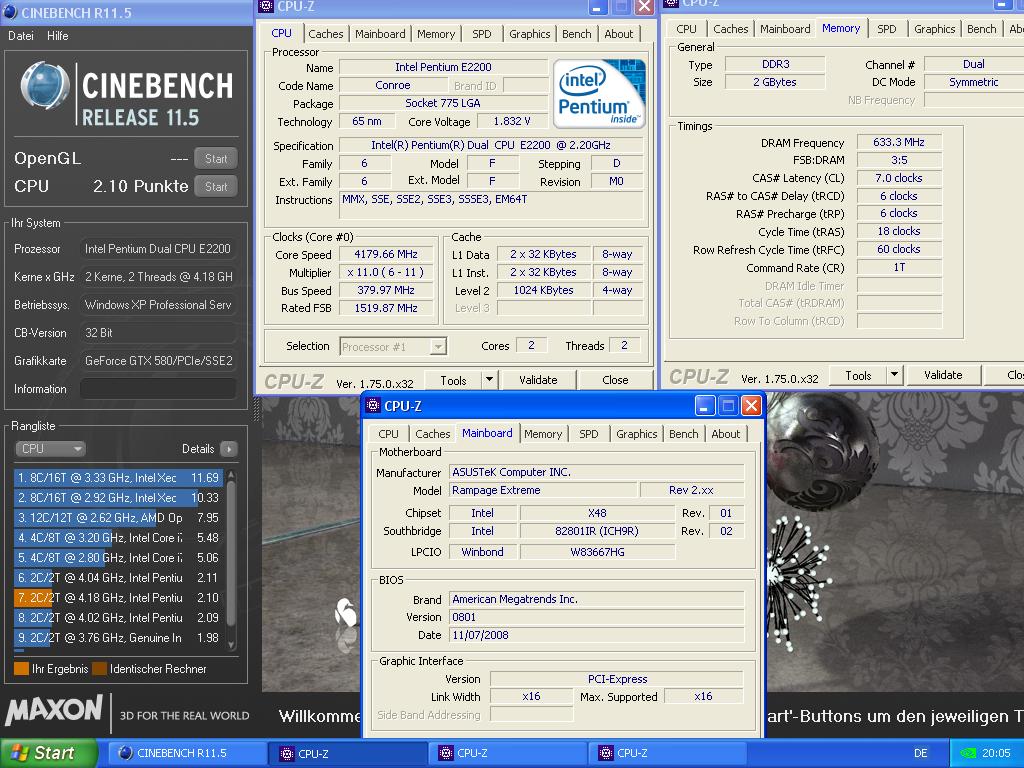Click the DE language indicator
1024x768 pixels.
(x=920, y=753)
